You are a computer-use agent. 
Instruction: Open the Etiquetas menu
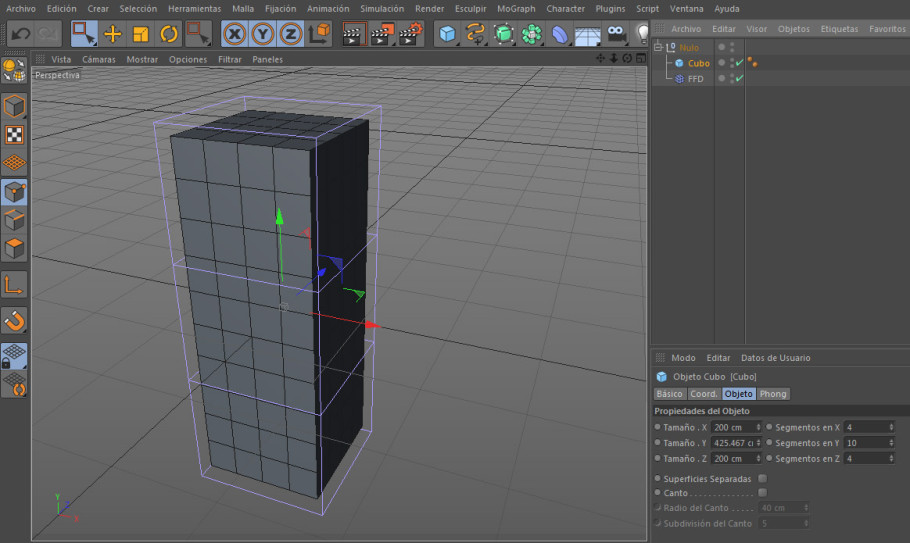click(839, 28)
